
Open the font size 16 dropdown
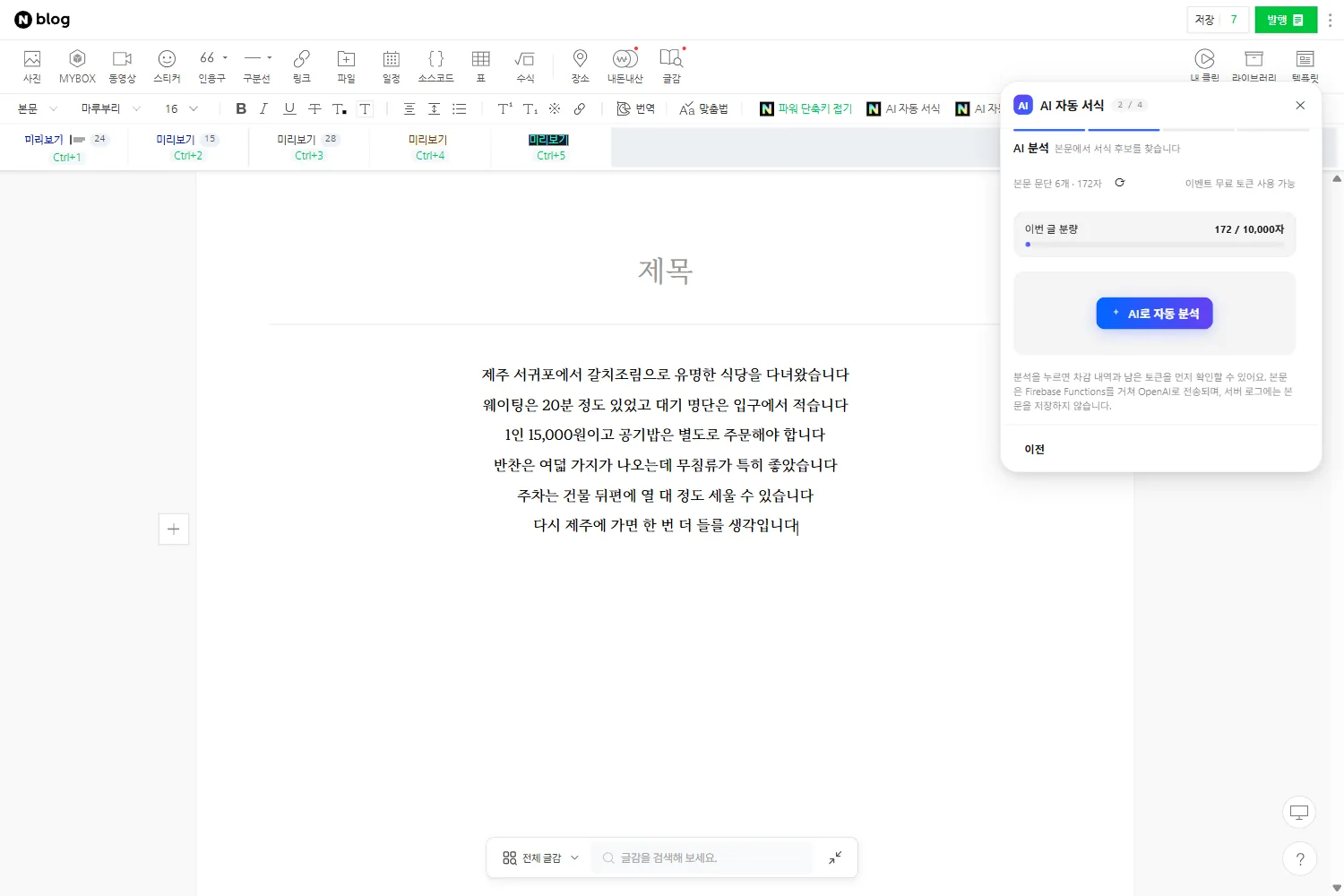pyautogui.click(x=182, y=108)
